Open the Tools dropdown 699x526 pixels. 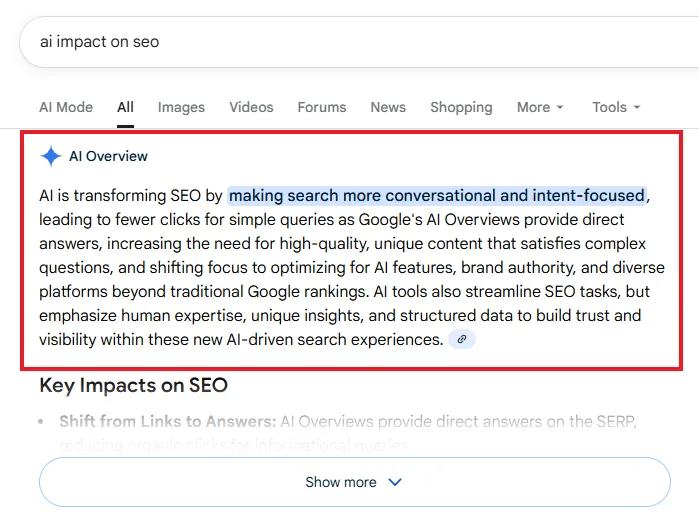616,107
